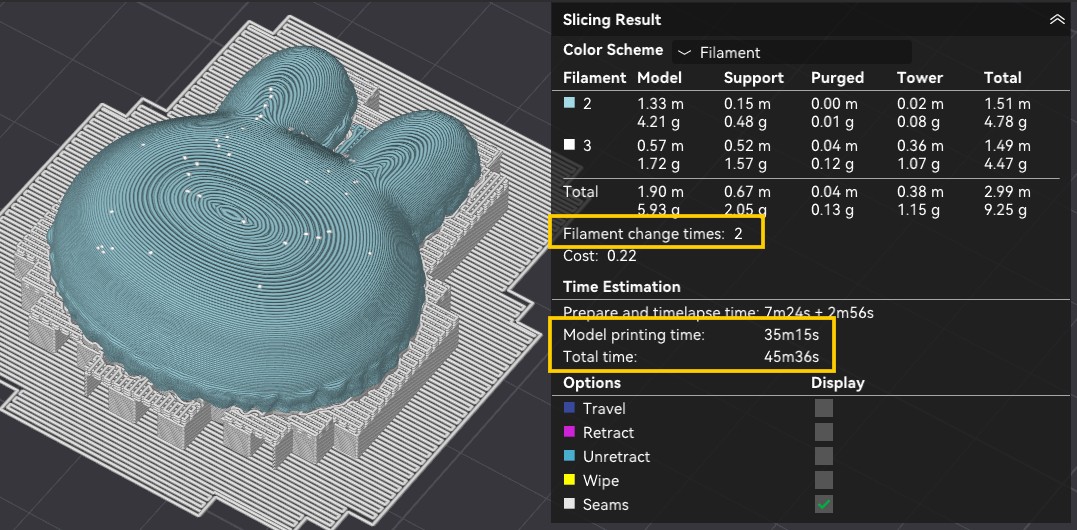Click the Wipe yellow color swatch

(x=569, y=480)
